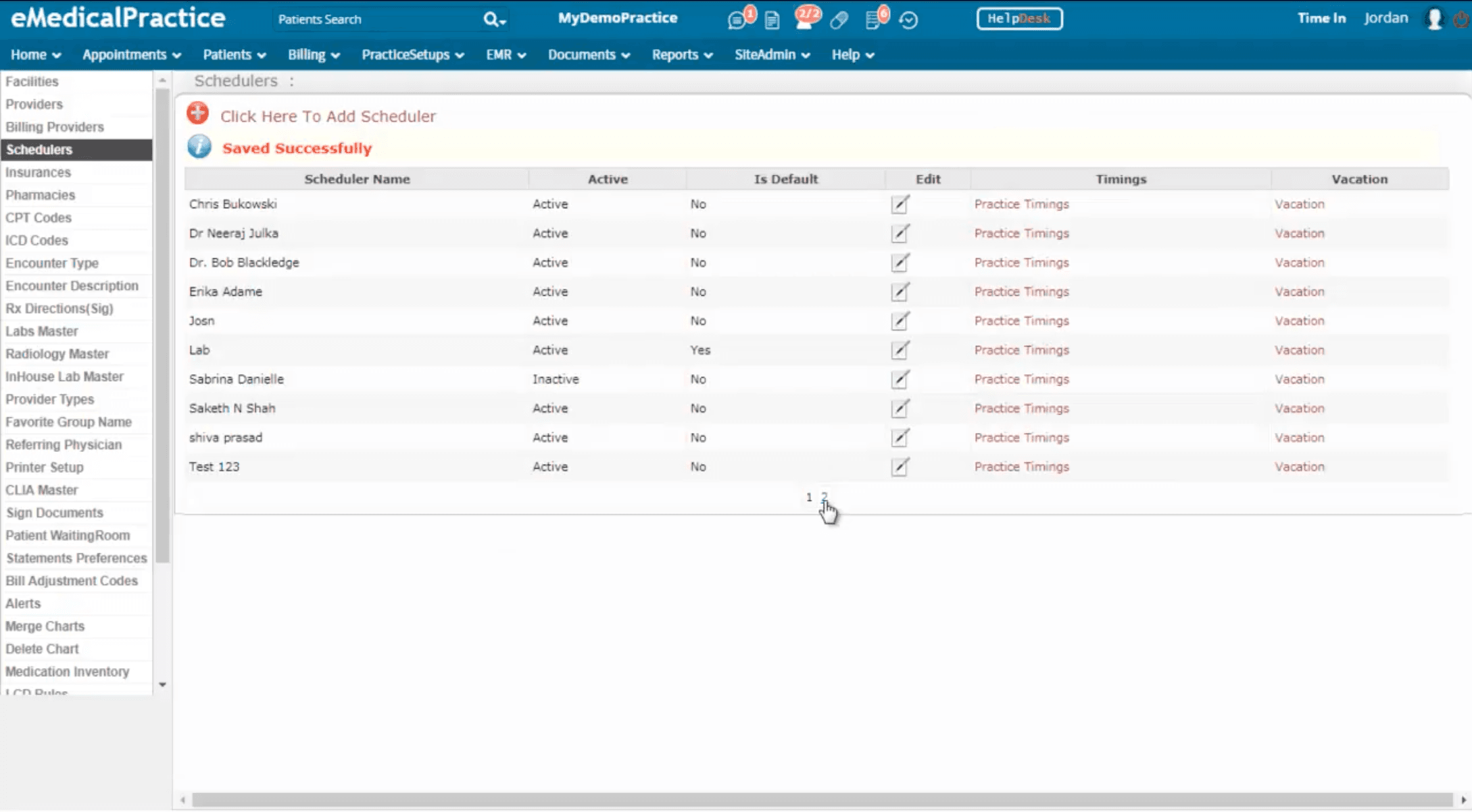Open the messages chat bubble icon
Image resolution: width=1472 pixels, height=812 pixels.
(x=737, y=20)
